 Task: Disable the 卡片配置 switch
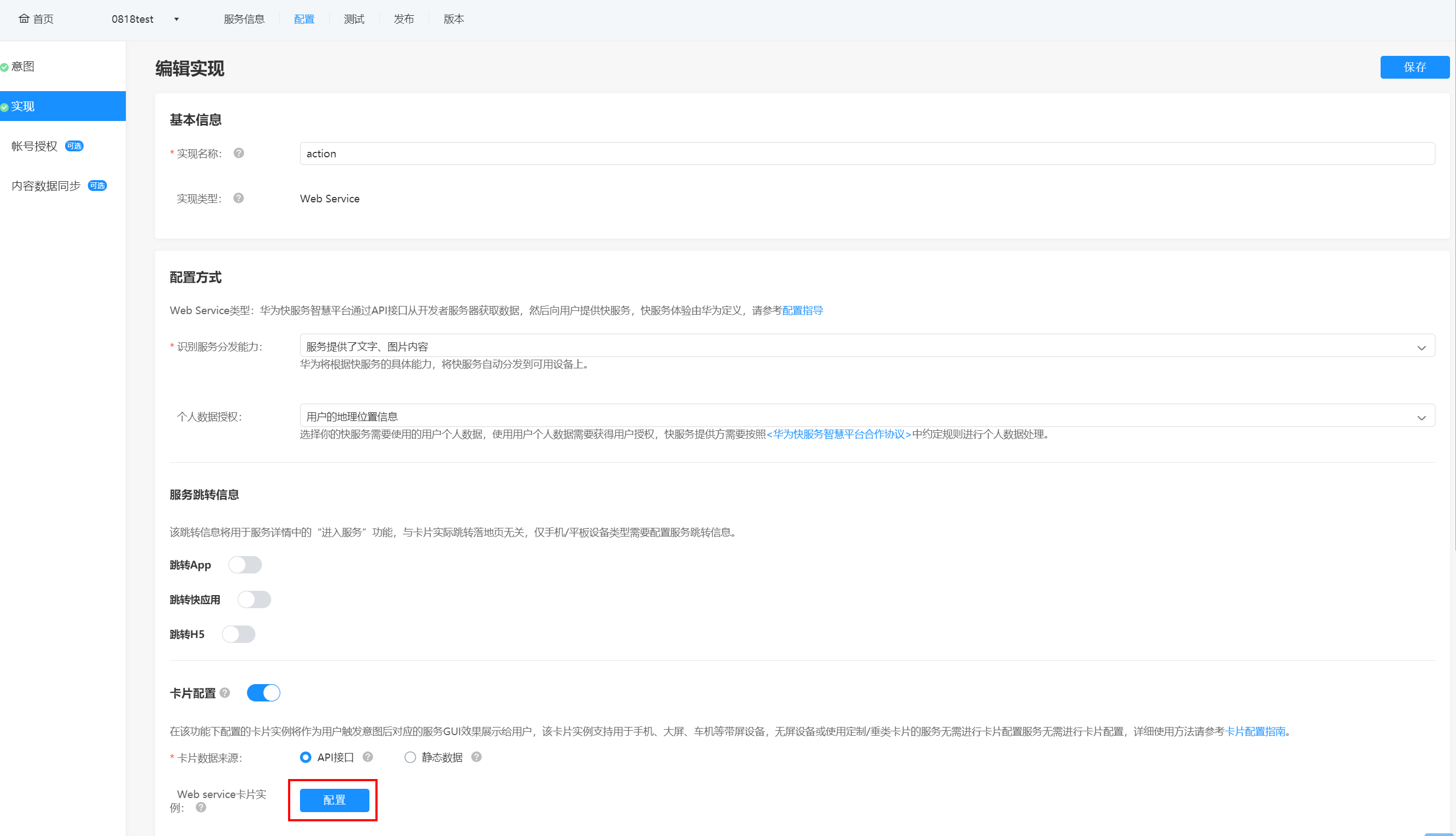(264, 692)
